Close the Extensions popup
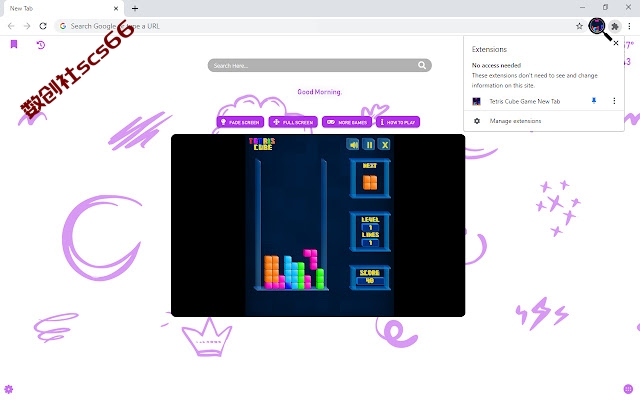Image resolution: width=640 pixels, height=400 pixels. pyautogui.click(x=616, y=43)
